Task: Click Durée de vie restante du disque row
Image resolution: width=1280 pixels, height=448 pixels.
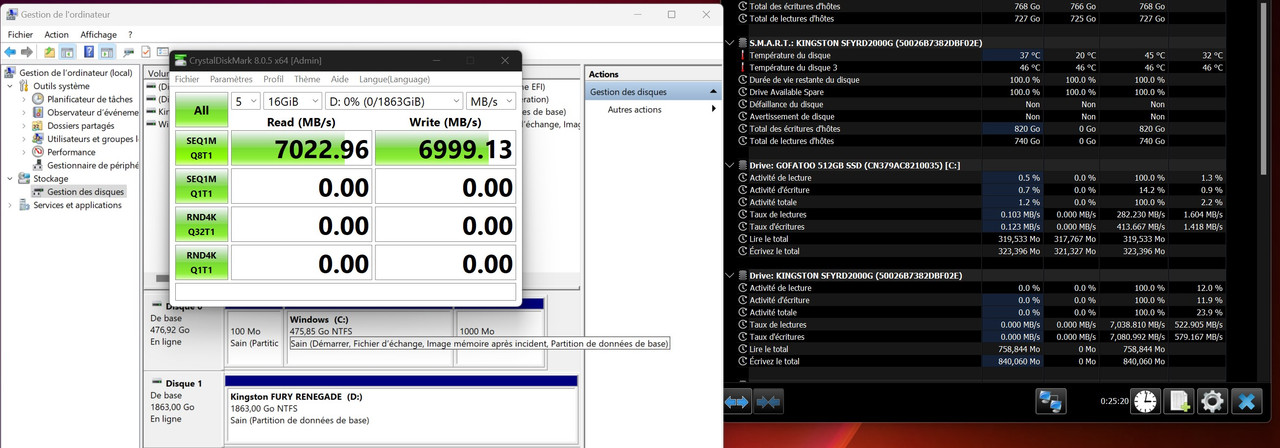Action: coord(980,80)
